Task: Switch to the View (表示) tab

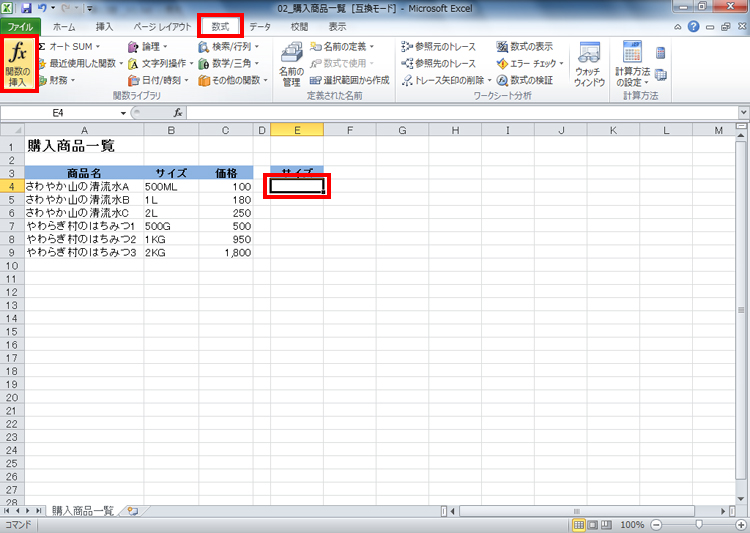Action: [337, 27]
